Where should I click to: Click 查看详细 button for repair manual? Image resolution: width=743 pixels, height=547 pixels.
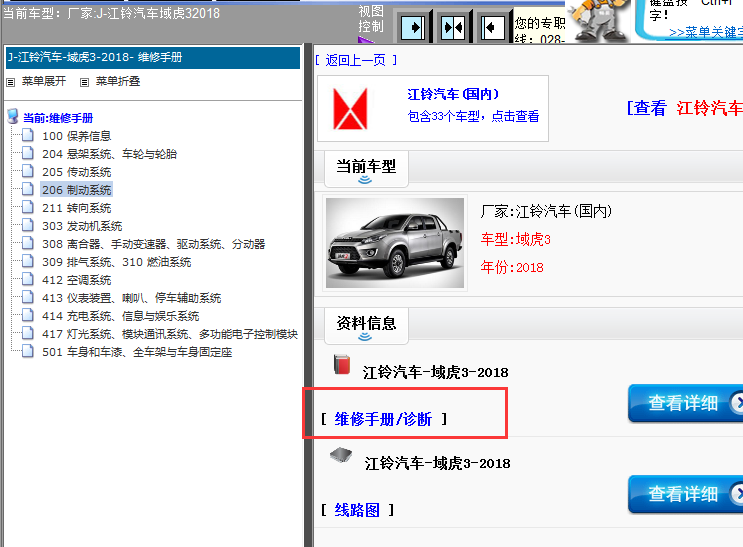click(x=685, y=403)
